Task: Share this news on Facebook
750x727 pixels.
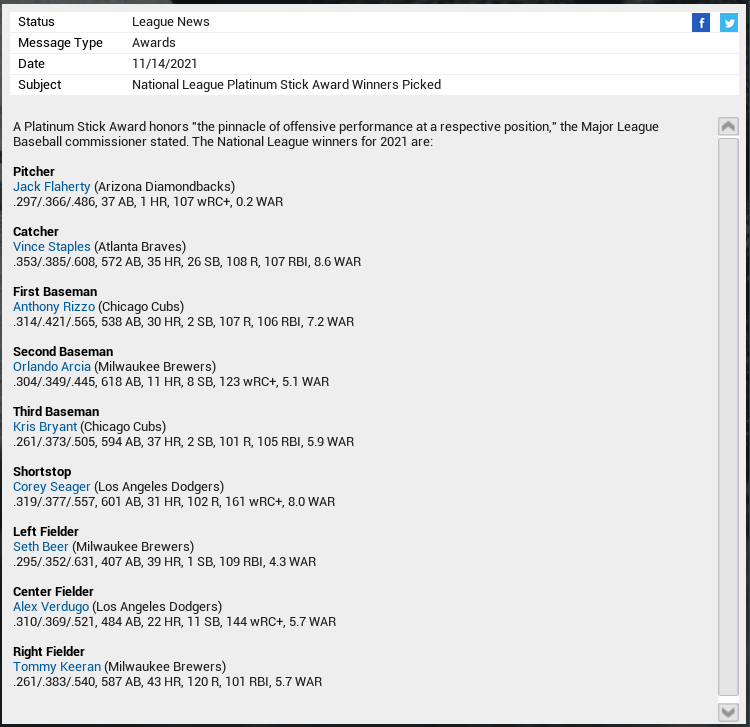Action: (x=700, y=23)
